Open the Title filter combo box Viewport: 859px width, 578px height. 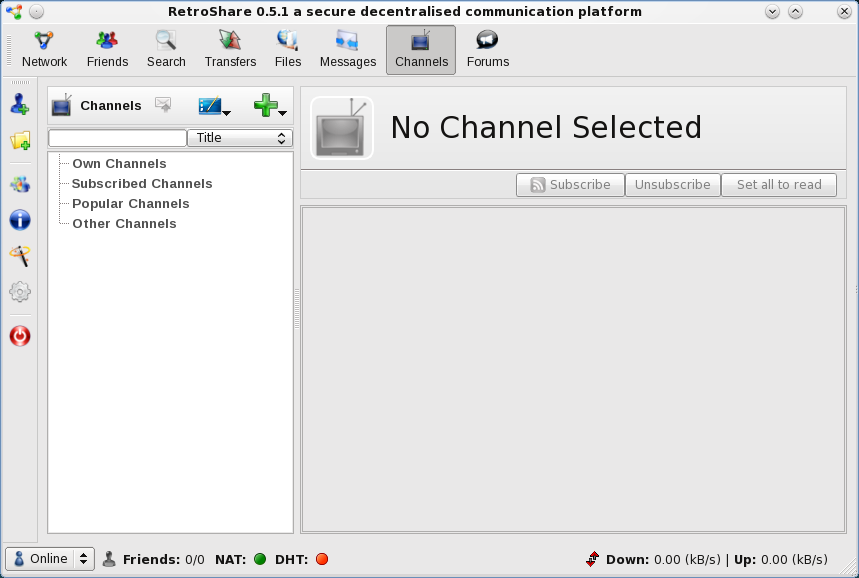pos(240,138)
